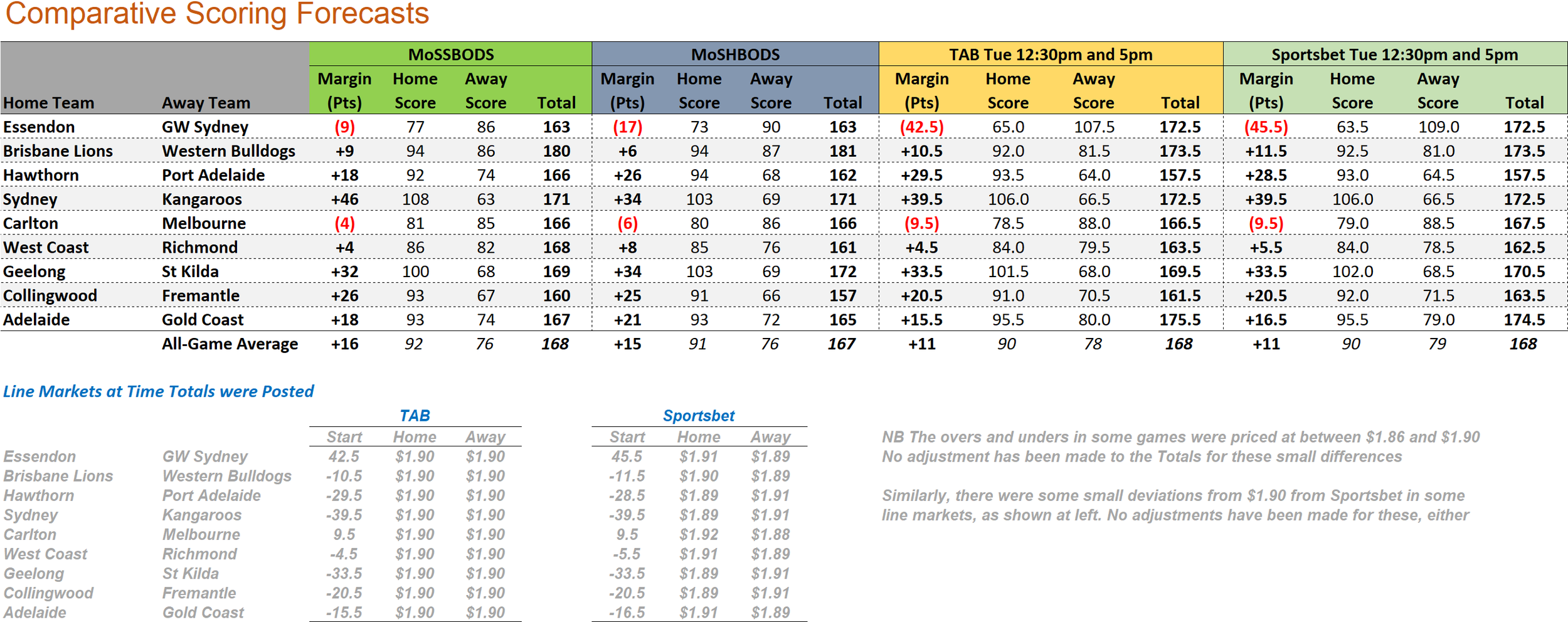Click 'West Coast' in main forecast table
The height and width of the screenshot is (622, 1568).
tap(46, 248)
